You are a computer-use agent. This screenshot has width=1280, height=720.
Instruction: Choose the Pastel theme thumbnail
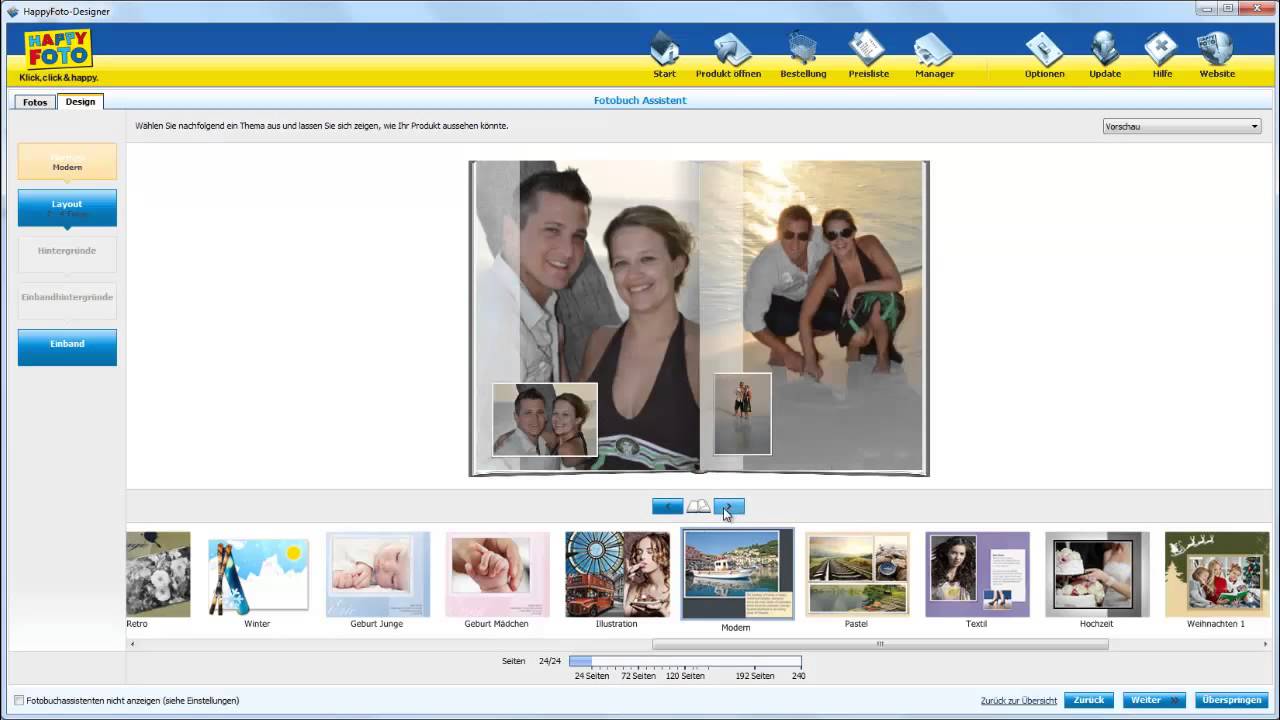click(857, 574)
